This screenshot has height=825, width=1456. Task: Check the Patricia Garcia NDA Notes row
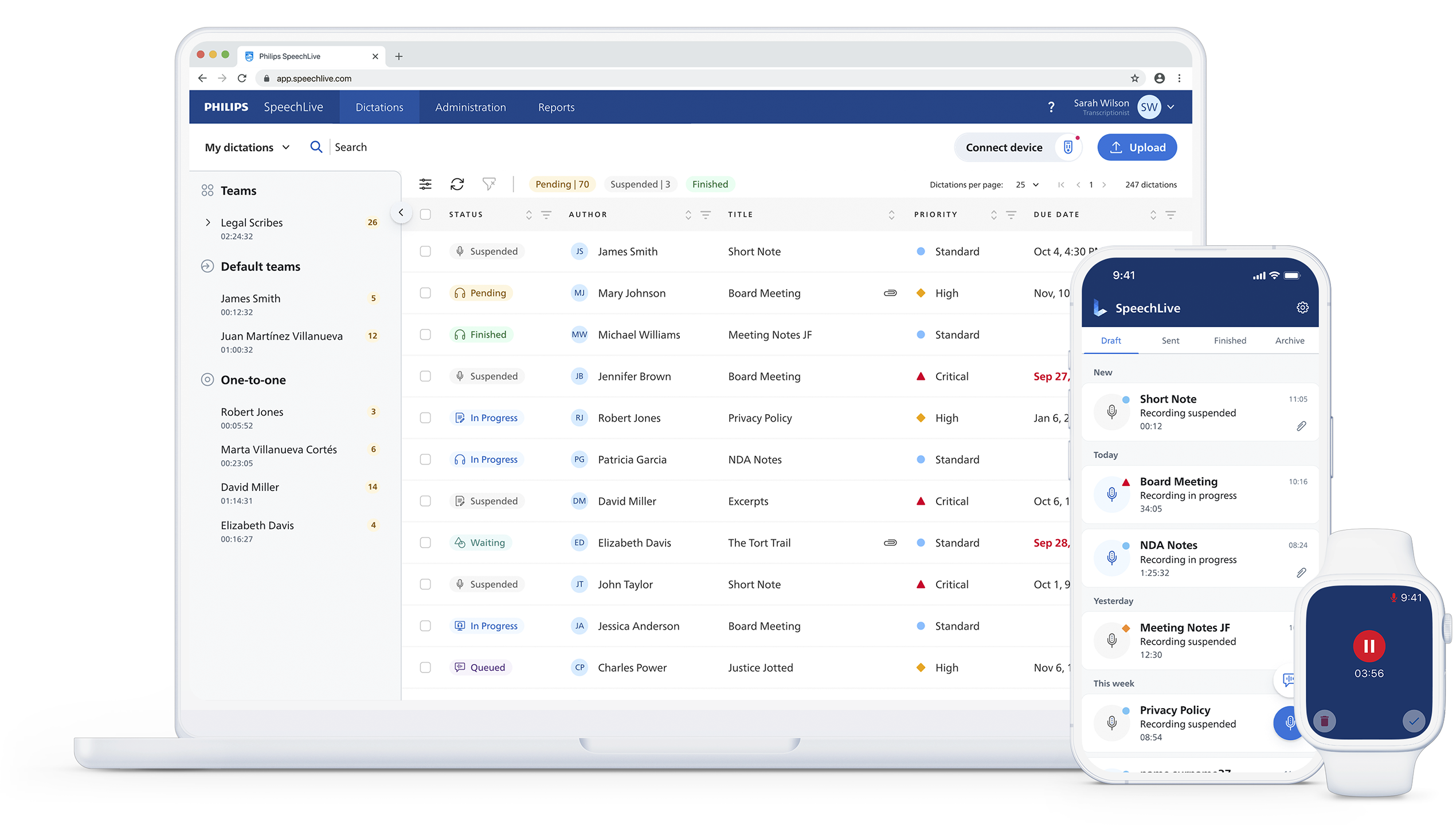coord(425,459)
